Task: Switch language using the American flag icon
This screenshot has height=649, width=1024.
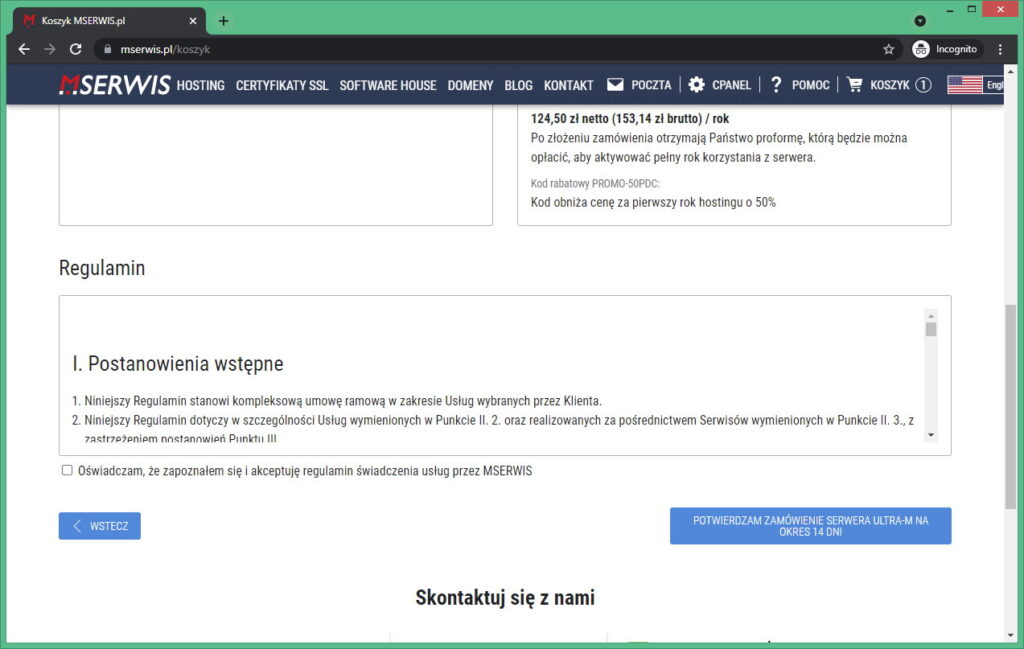Action: pos(963,85)
